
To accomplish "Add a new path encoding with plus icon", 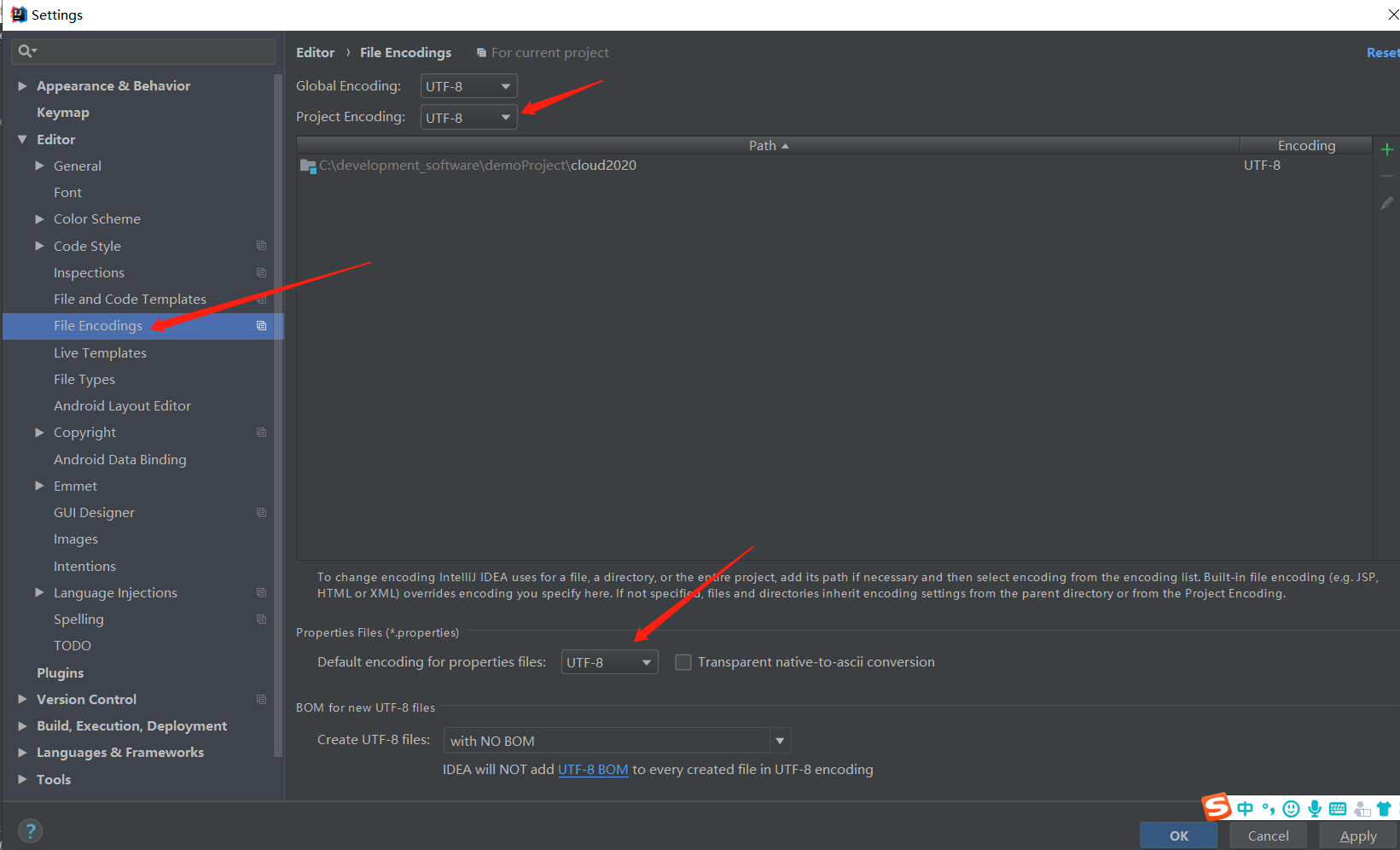I will (x=1387, y=149).
